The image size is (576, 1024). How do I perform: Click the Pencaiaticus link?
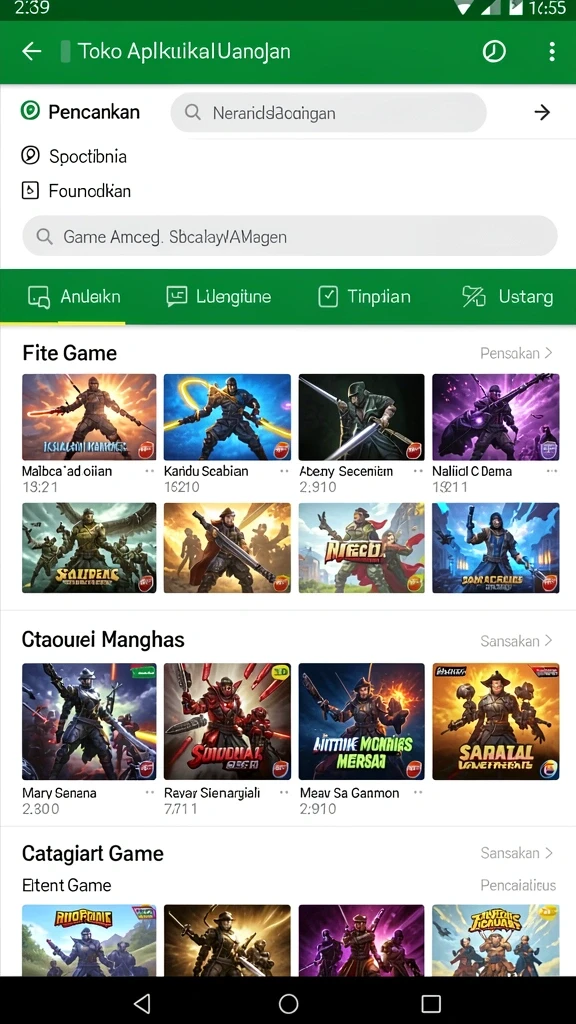click(518, 886)
